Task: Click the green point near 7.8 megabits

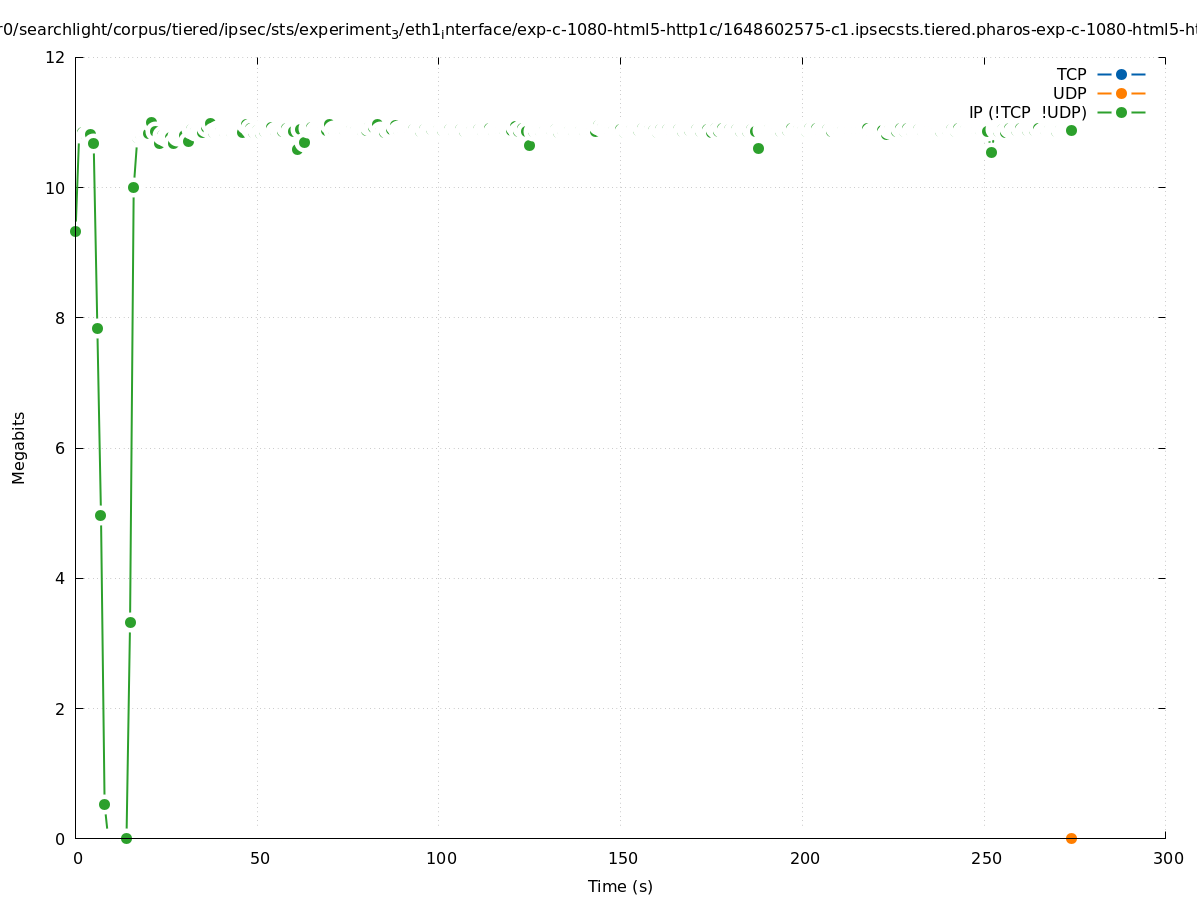Action: pyautogui.click(x=97, y=328)
